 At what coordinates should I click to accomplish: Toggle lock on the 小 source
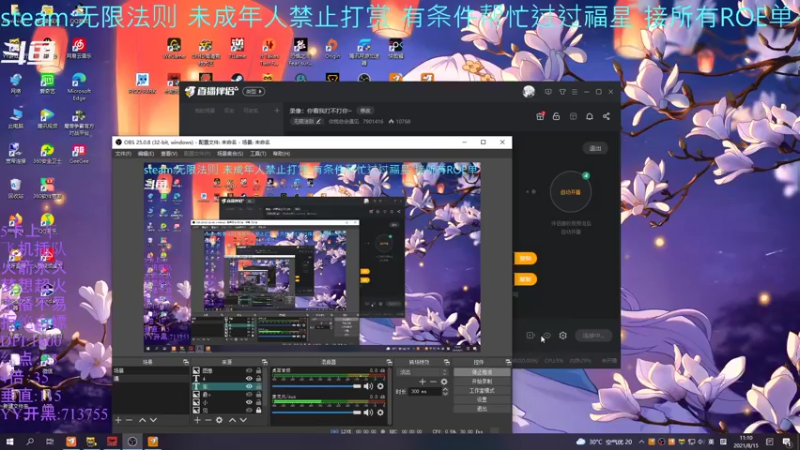click(259, 402)
